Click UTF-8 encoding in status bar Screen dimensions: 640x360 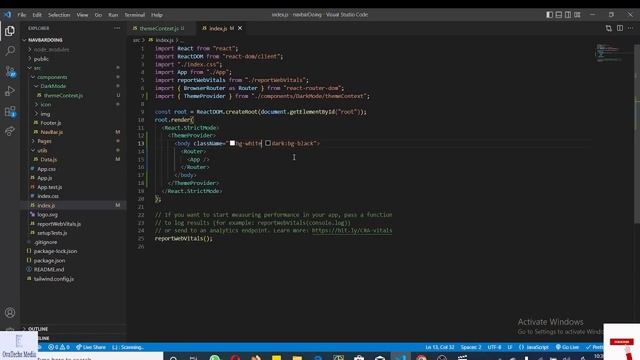click(x=494, y=347)
